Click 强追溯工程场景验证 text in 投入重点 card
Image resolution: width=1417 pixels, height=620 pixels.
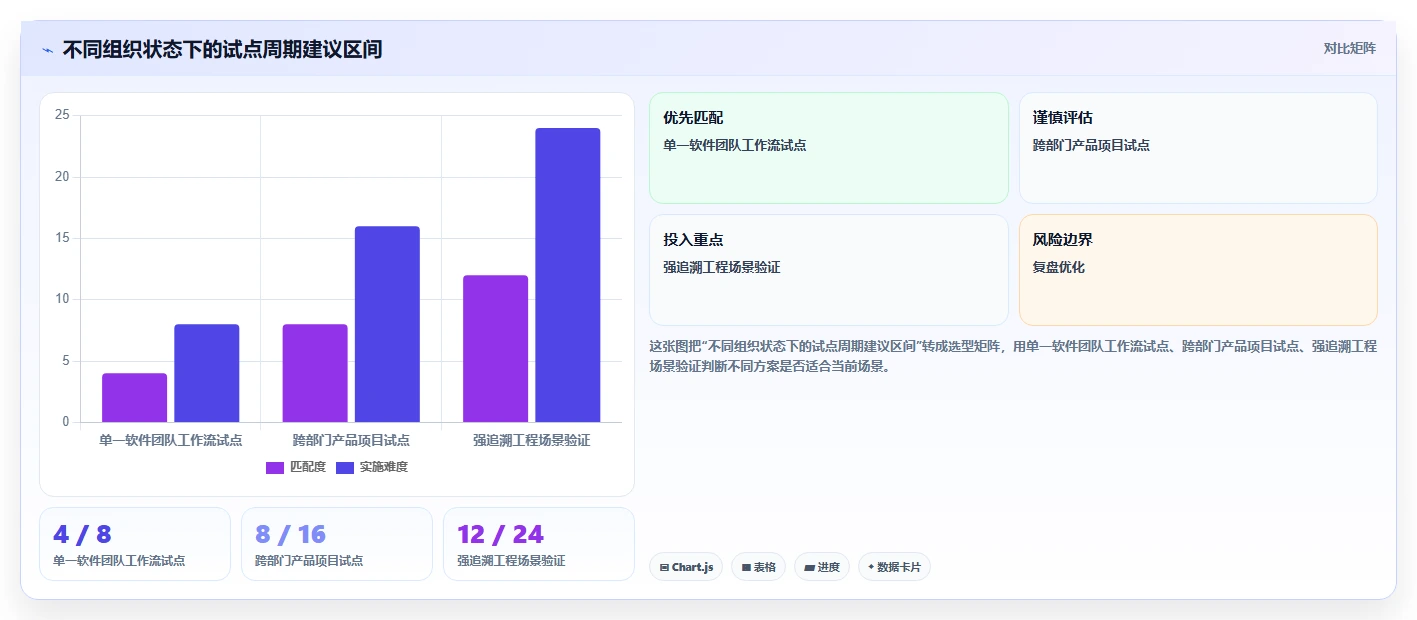point(721,268)
